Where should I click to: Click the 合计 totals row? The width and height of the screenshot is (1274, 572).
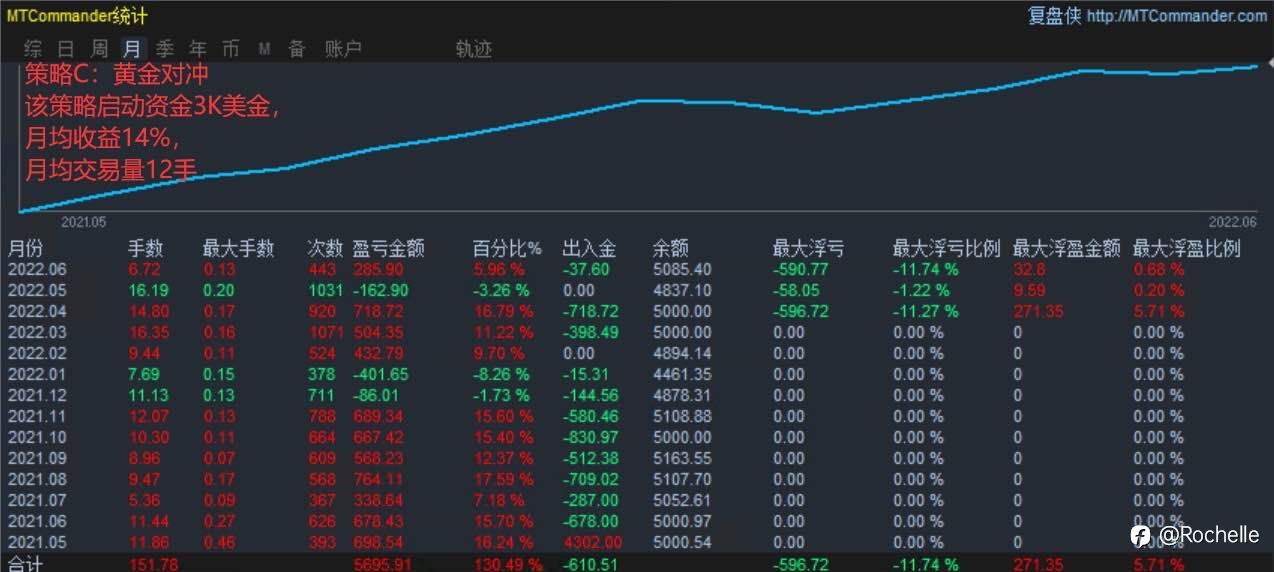click(x=637, y=564)
